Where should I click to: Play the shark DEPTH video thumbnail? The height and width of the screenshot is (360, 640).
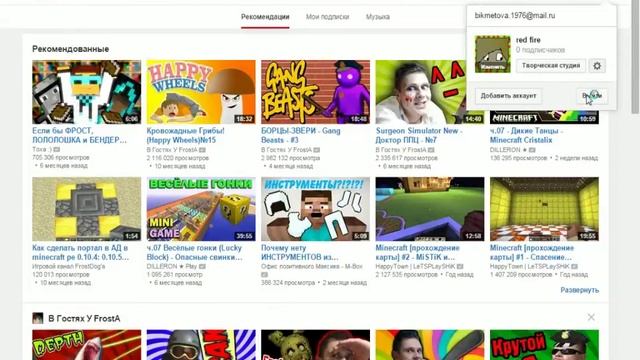pos(87,345)
